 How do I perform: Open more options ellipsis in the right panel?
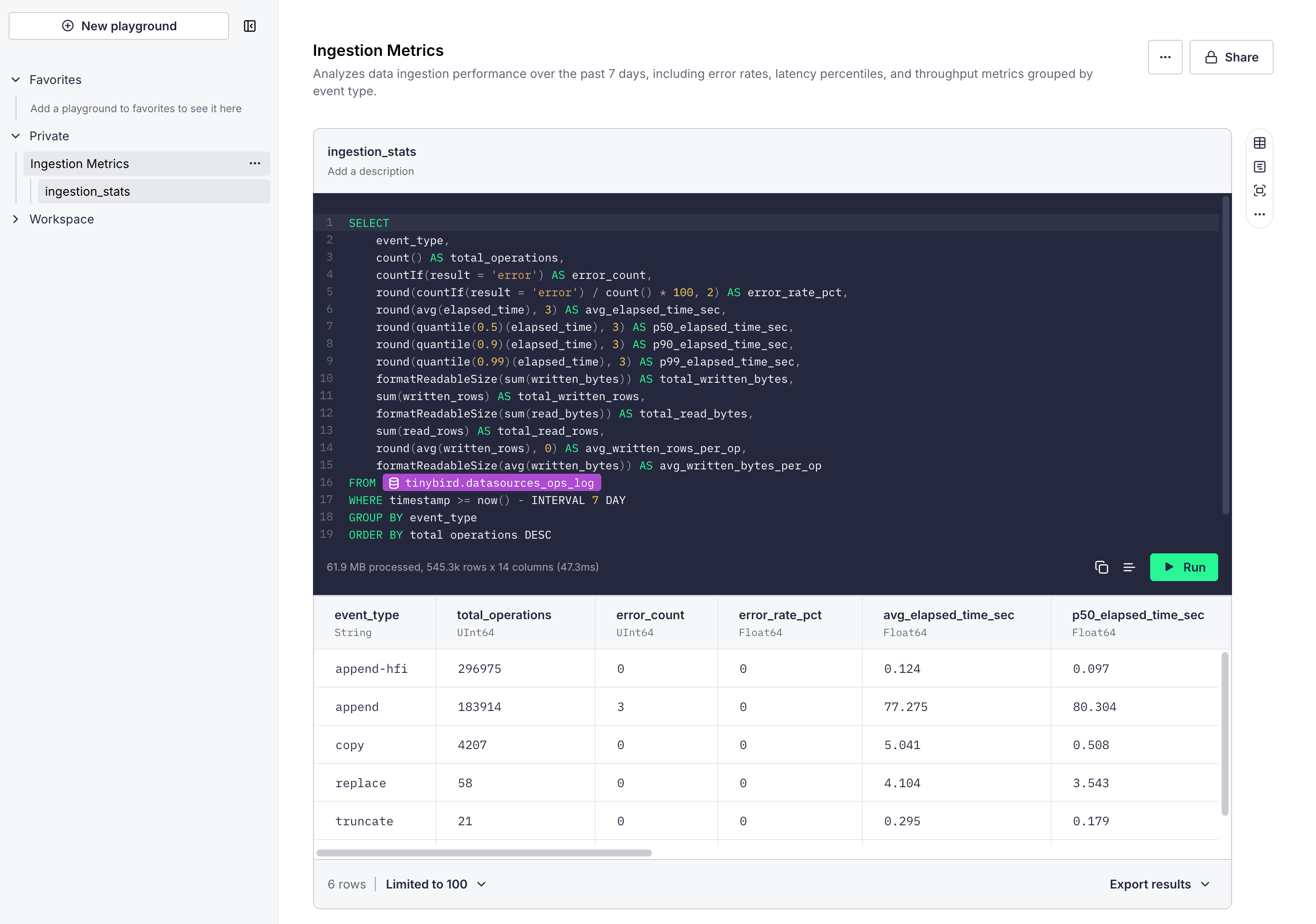(x=1260, y=214)
